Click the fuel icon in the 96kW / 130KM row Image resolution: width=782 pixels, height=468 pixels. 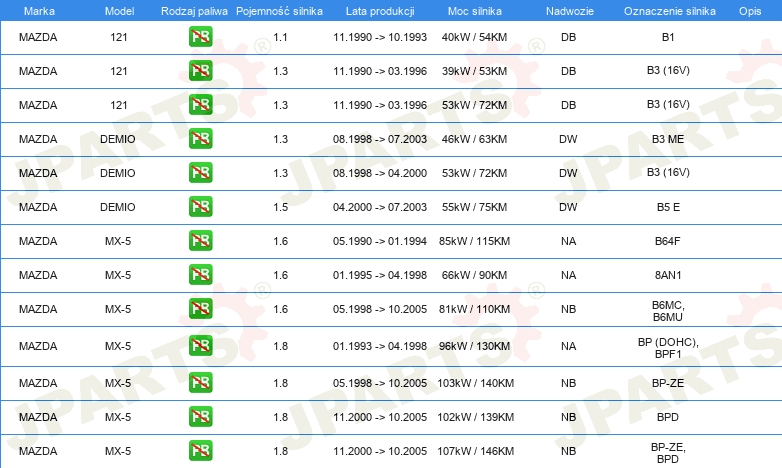click(x=200, y=345)
